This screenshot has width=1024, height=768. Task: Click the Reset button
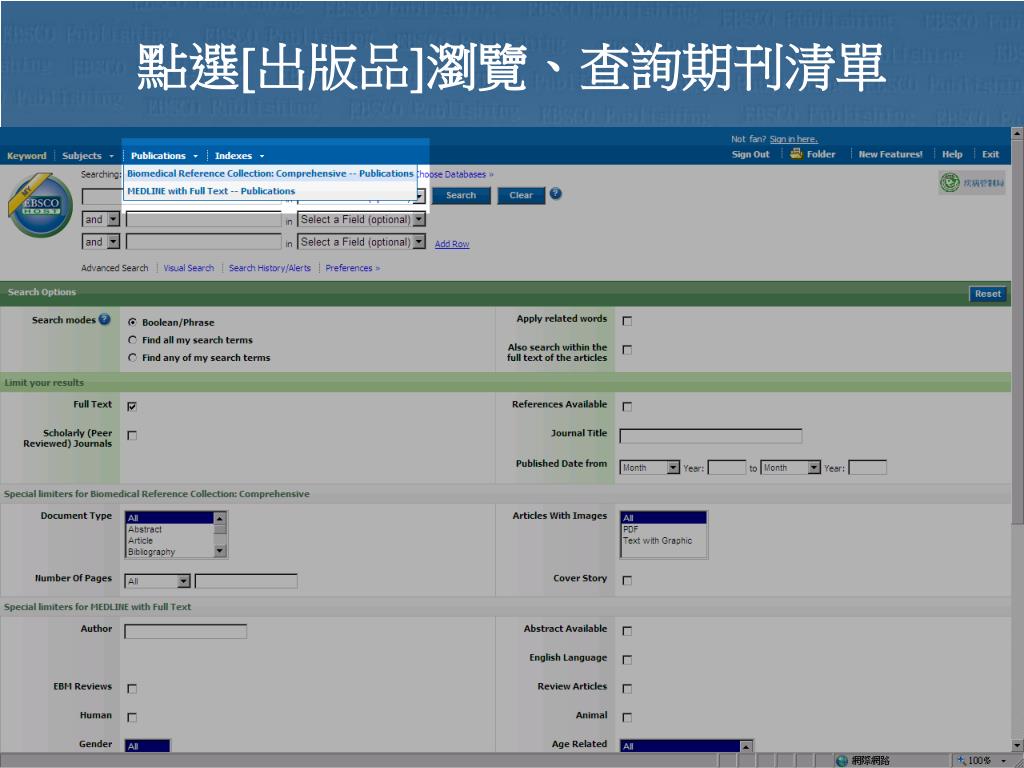pyautogui.click(x=987, y=294)
